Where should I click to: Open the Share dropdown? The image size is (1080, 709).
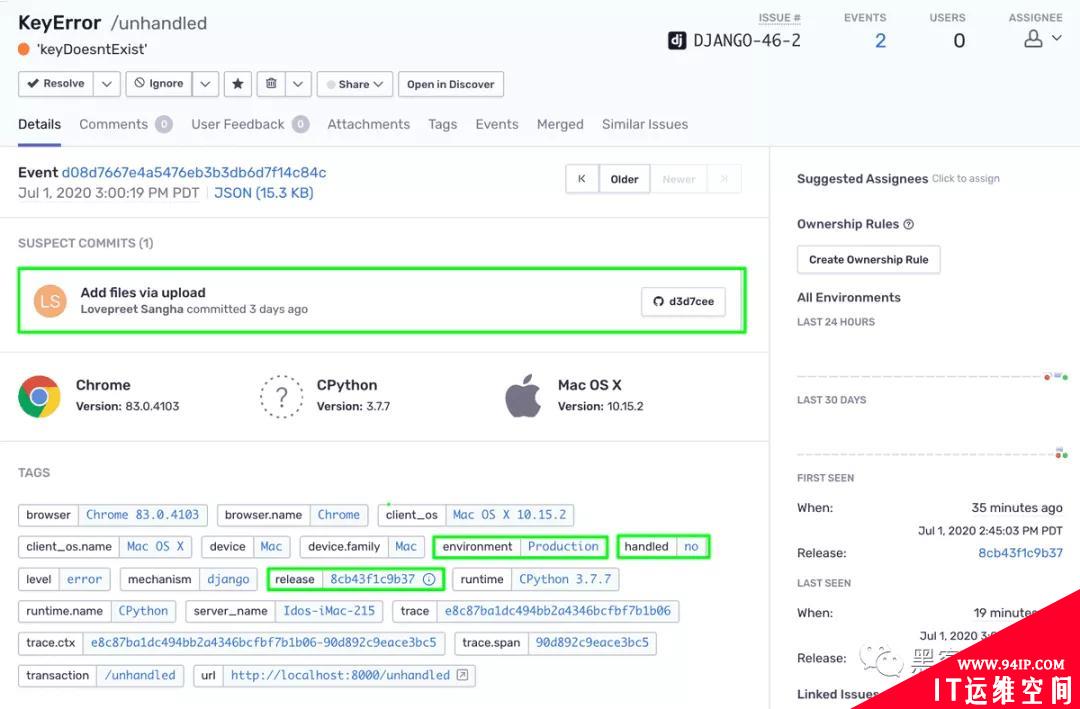[x=355, y=84]
